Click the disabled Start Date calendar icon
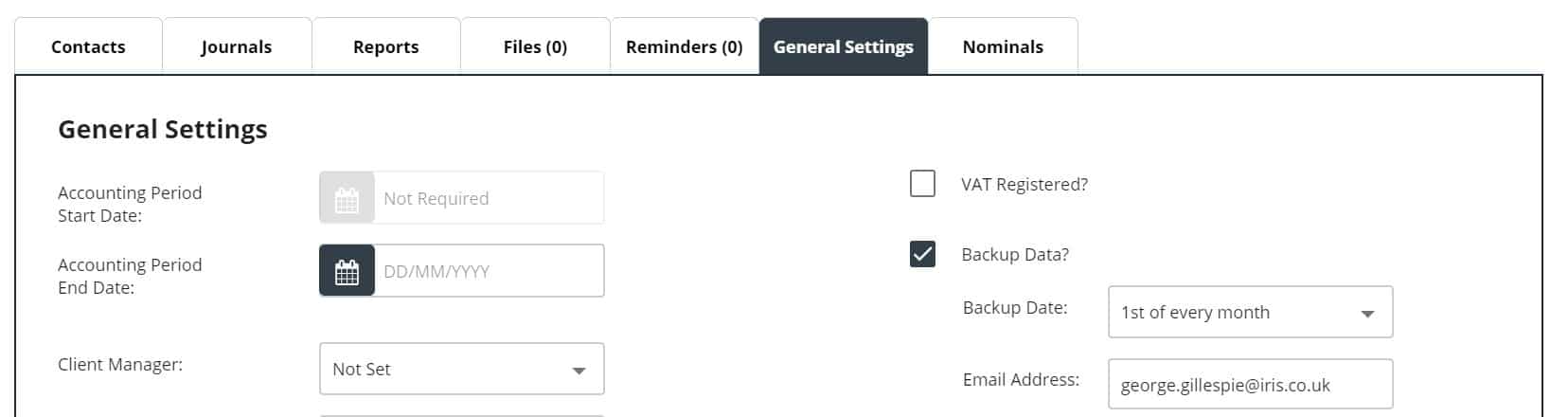Screen dimensions: 1568x417 347,199
